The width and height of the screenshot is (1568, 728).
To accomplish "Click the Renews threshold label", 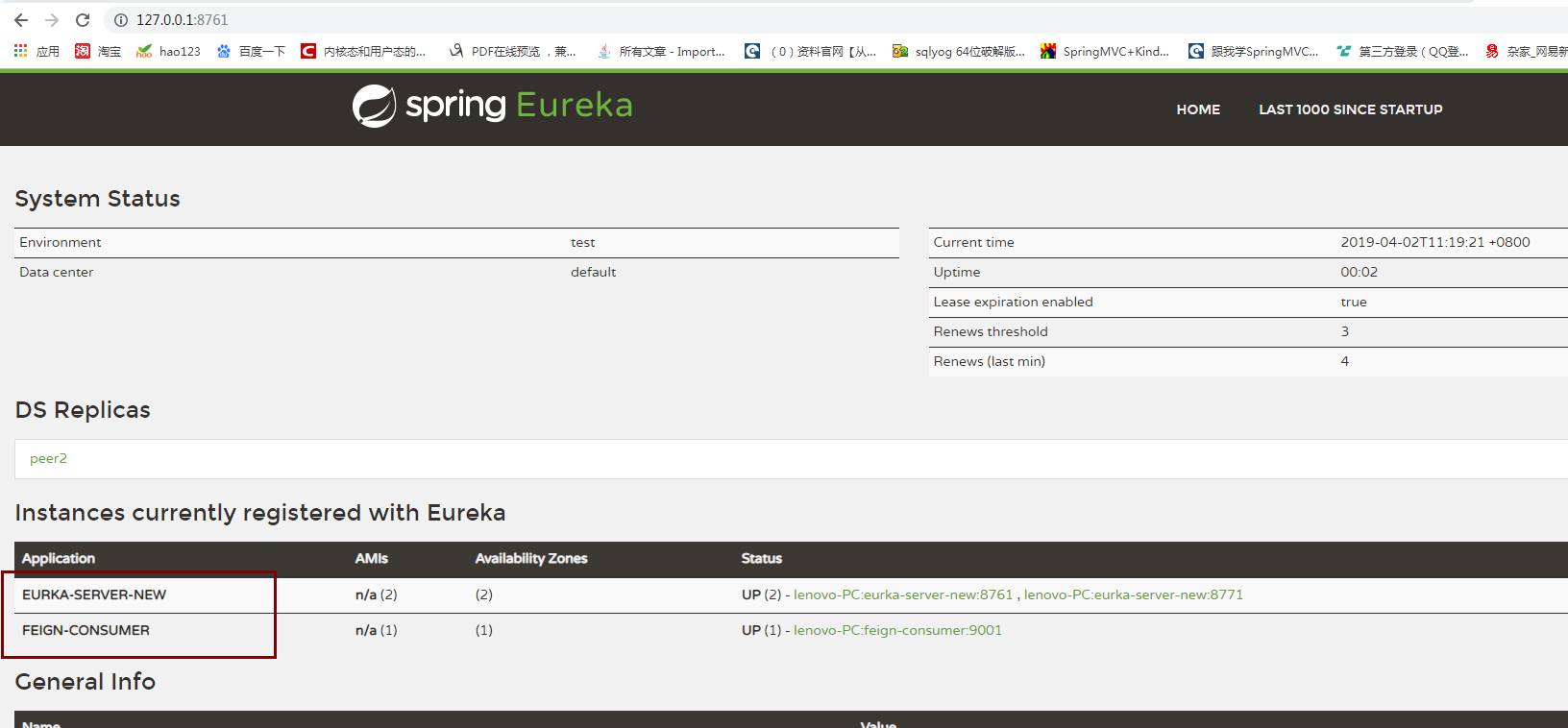I will pos(991,331).
